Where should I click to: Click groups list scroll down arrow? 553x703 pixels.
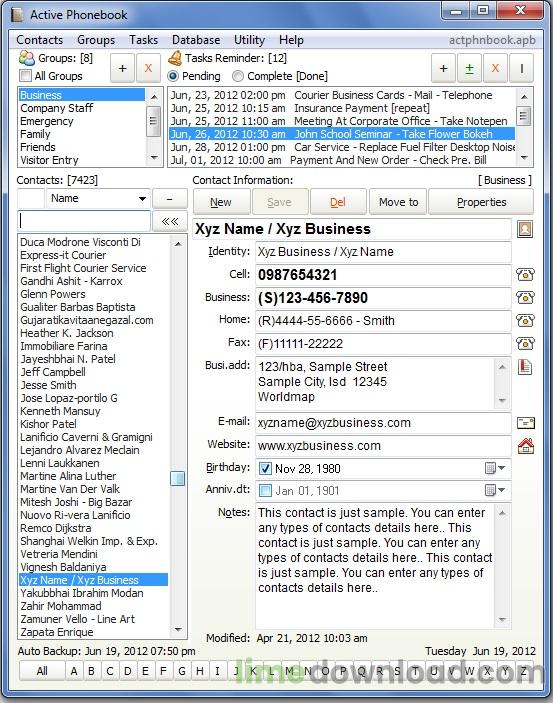pos(154,158)
